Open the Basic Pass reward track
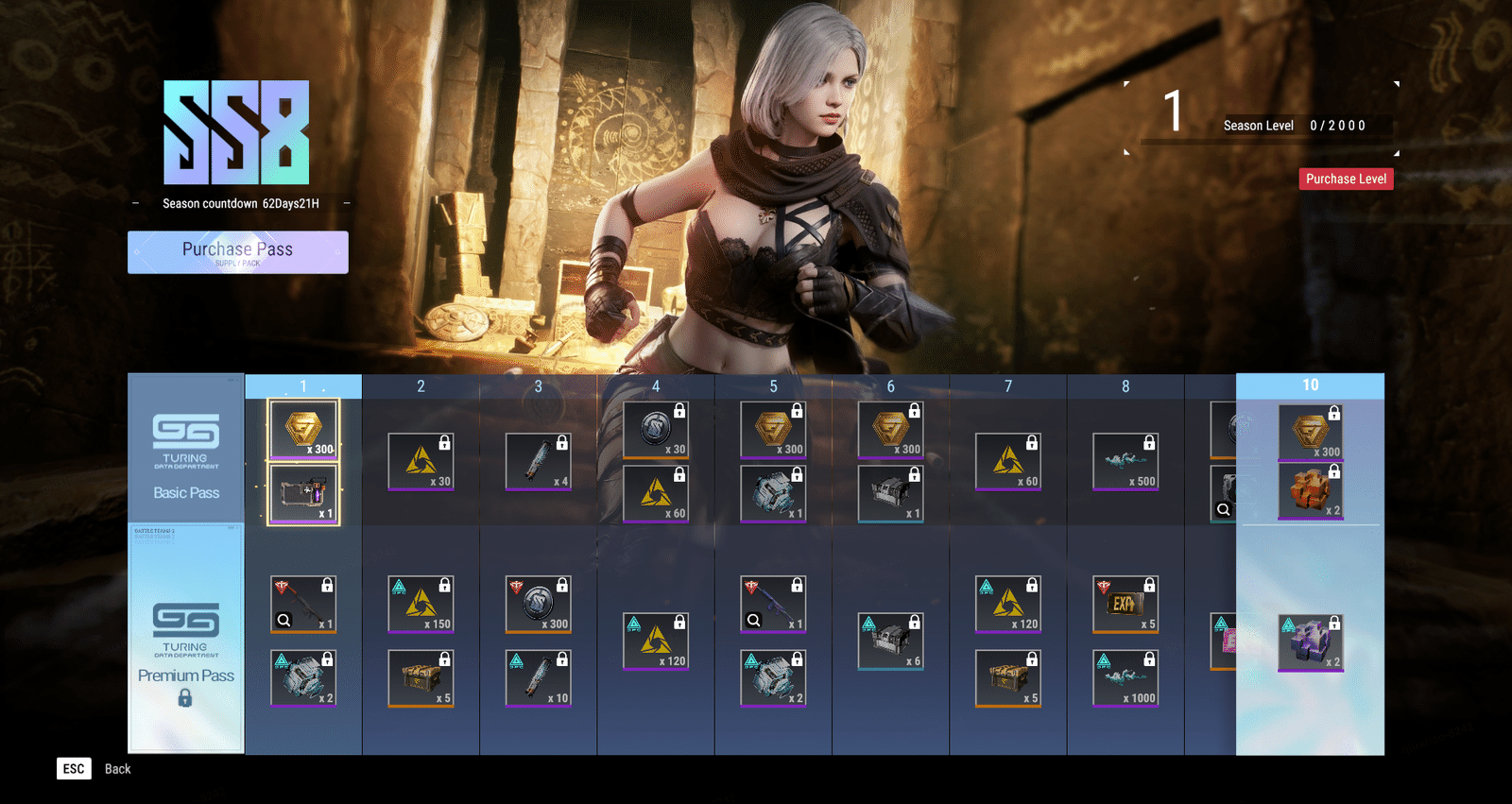Viewport: 1512px width, 804px height. click(186, 448)
